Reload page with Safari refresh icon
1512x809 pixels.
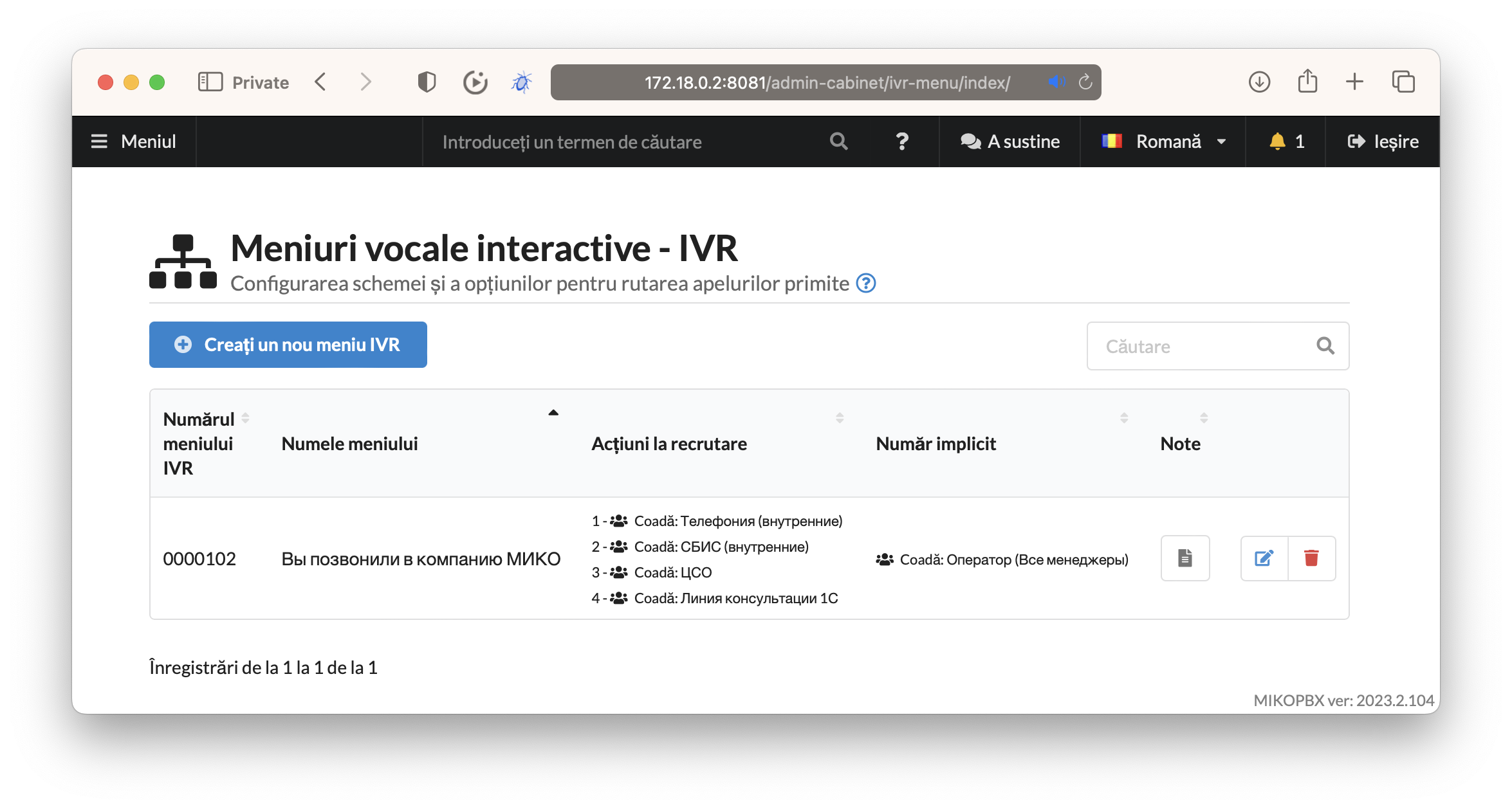[1085, 82]
